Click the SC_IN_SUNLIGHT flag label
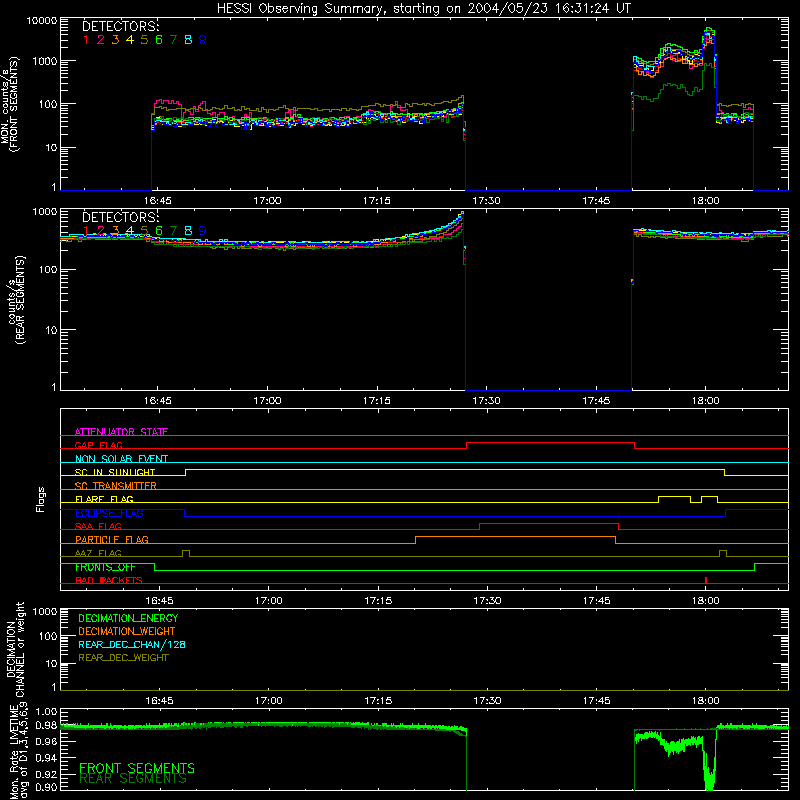 (x=115, y=472)
